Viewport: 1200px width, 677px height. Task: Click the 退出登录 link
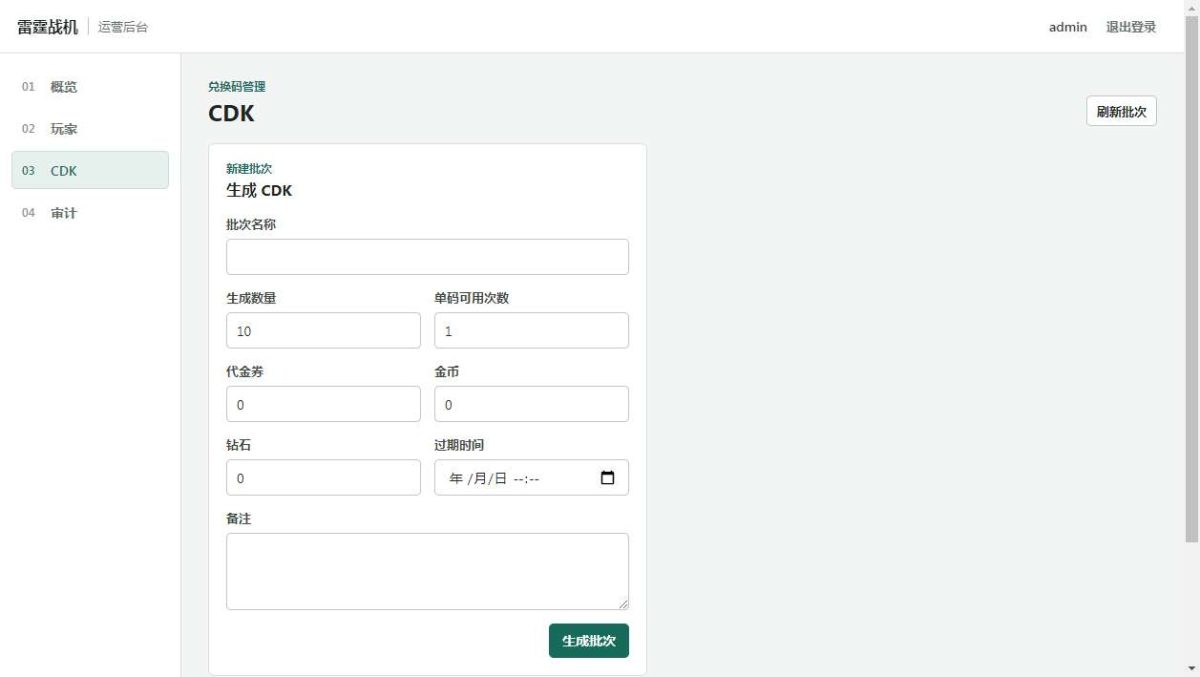[x=1131, y=27]
